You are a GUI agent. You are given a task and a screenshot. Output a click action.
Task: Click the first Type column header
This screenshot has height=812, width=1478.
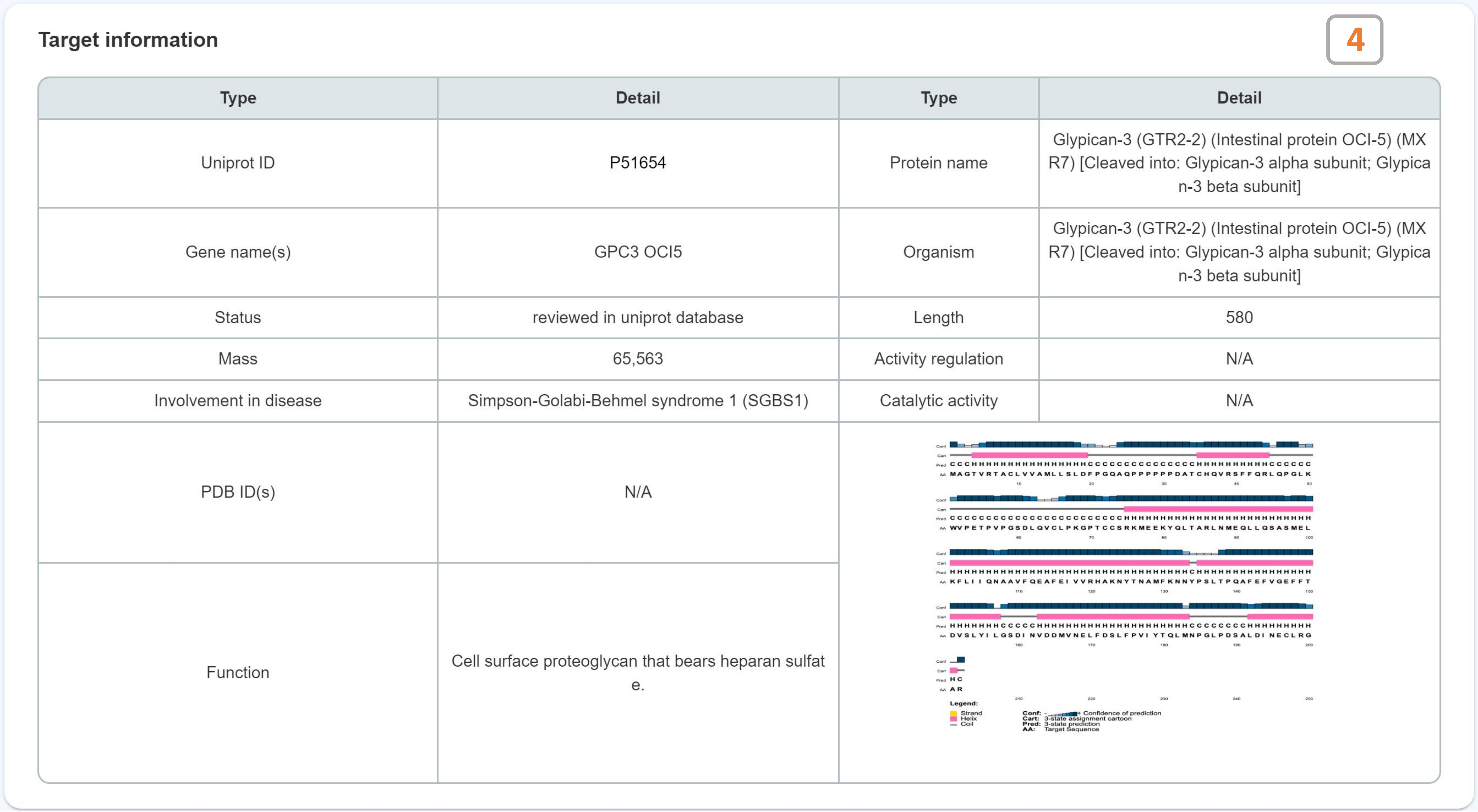[x=238, y=98]
